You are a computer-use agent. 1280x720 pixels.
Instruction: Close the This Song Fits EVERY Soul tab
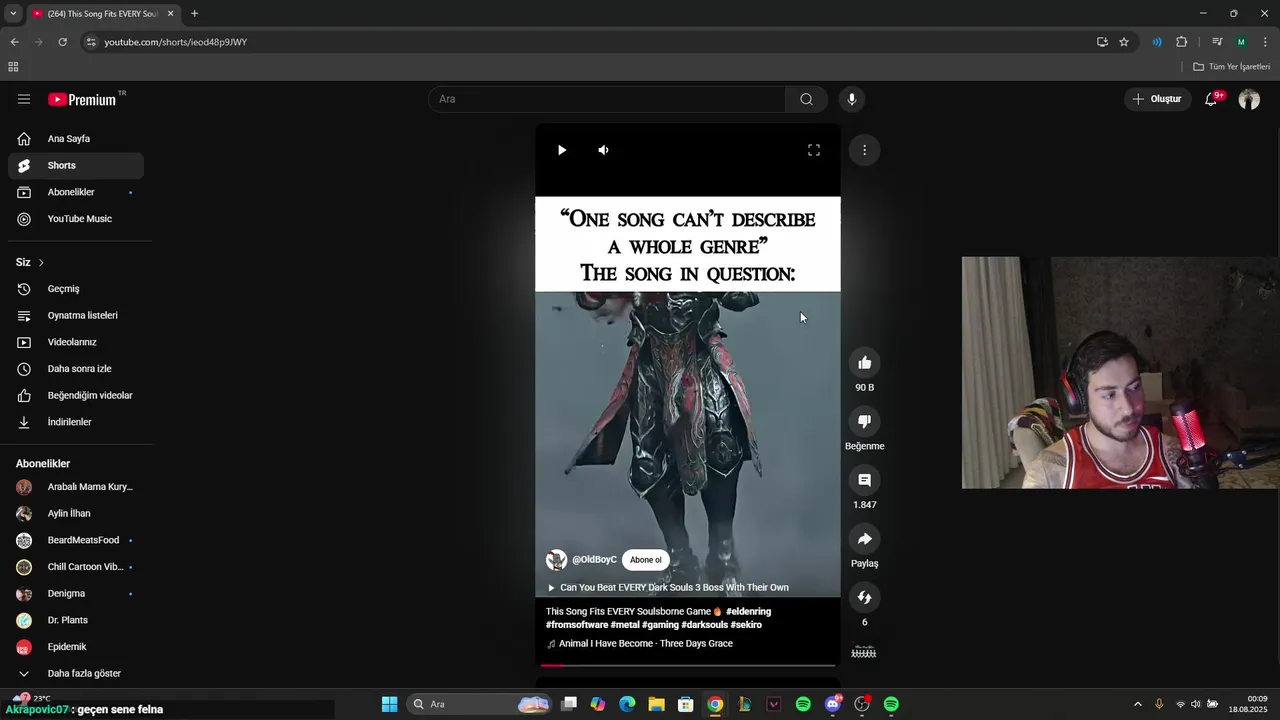click(171, 13)
